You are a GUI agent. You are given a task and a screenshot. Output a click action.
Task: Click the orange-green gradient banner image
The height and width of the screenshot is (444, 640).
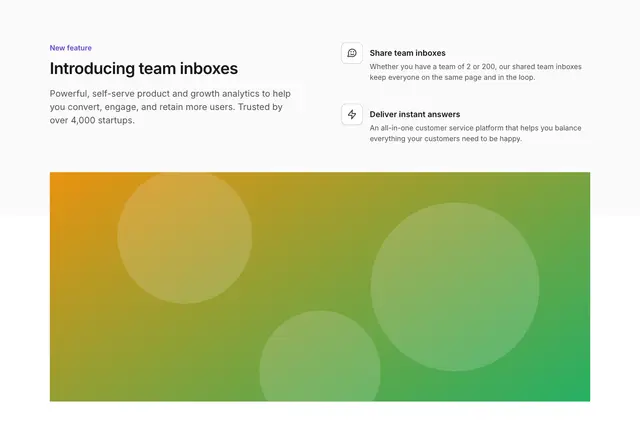pyautogui.click(x=320, y=286)
